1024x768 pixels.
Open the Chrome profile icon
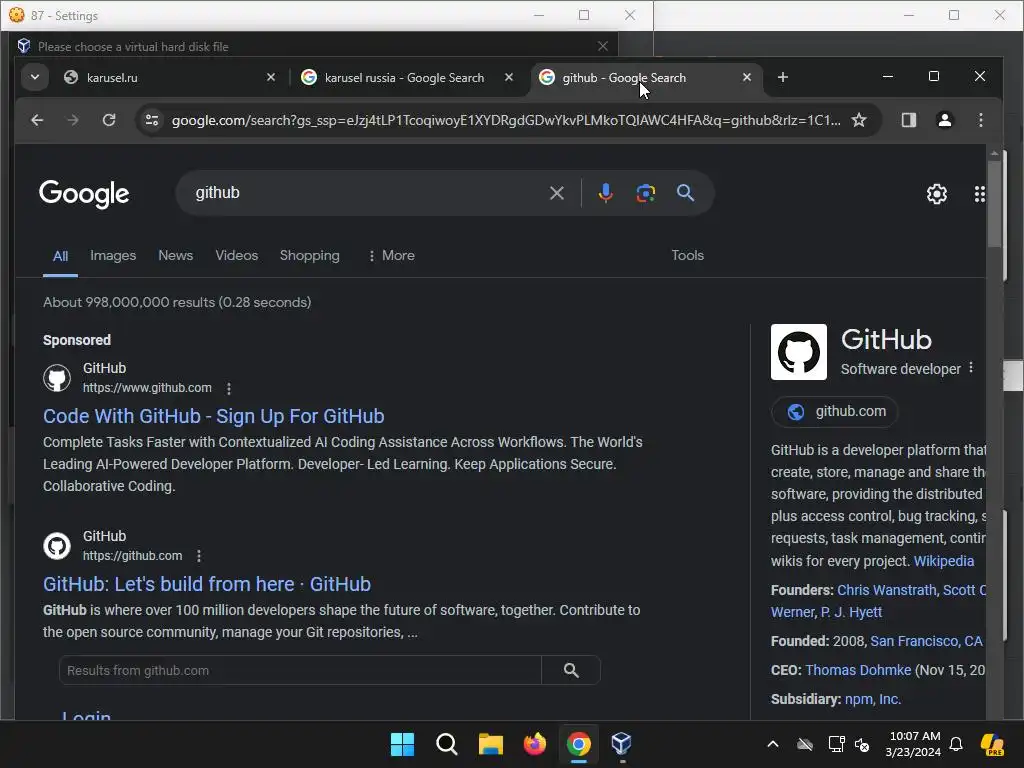click(x=944, y=120)
